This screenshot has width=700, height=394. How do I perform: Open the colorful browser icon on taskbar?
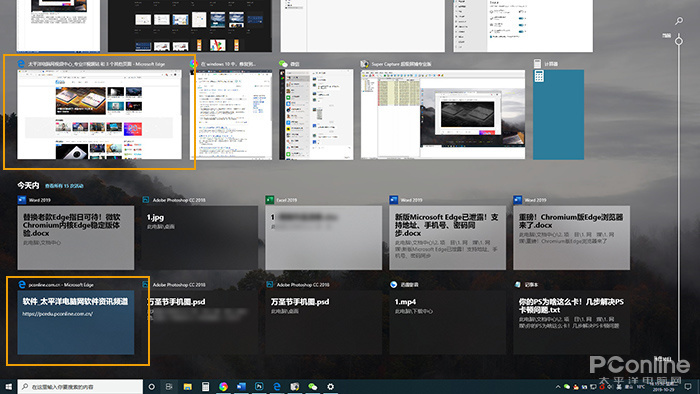(223, 387)
